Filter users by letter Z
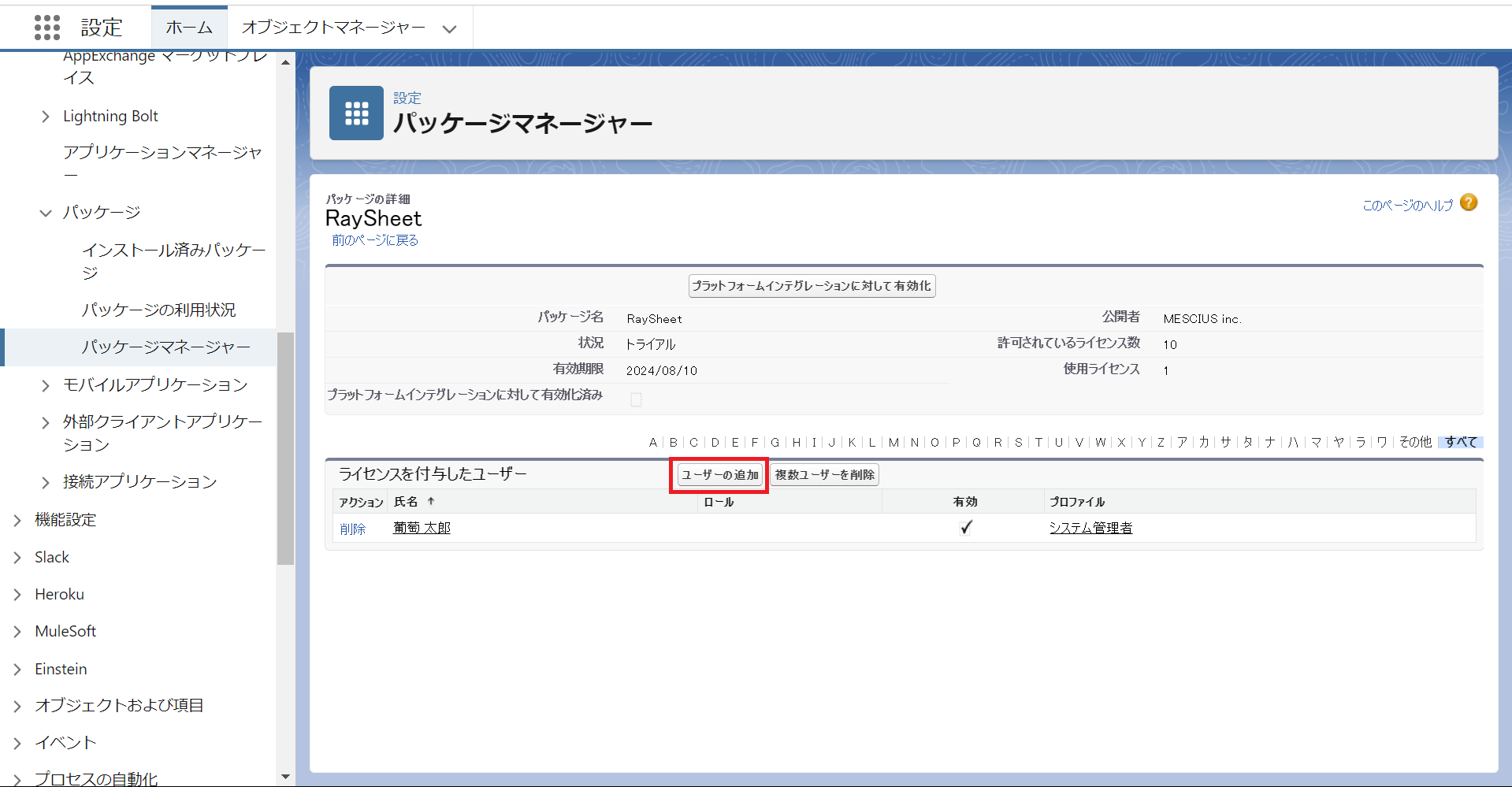This screenshot has height=787, width=1512. 1161,443
